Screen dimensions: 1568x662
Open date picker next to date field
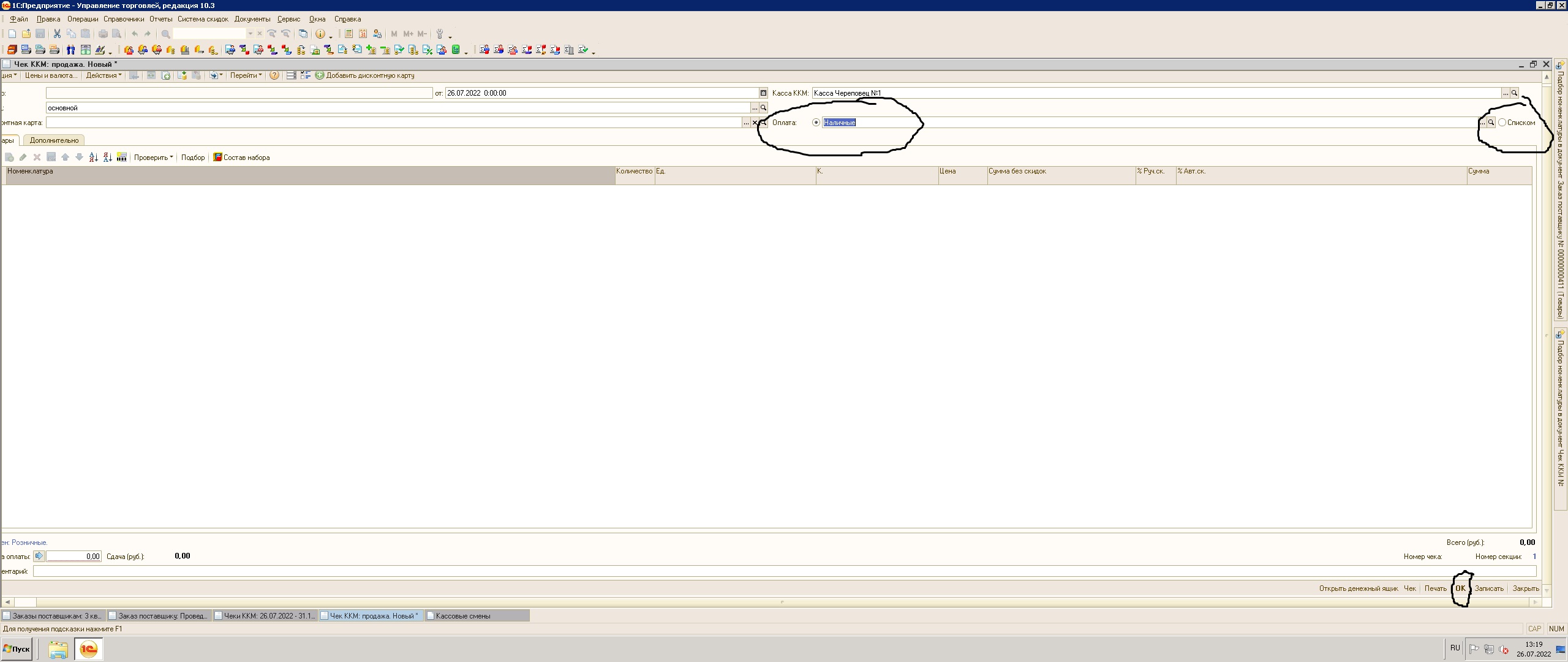763,93
